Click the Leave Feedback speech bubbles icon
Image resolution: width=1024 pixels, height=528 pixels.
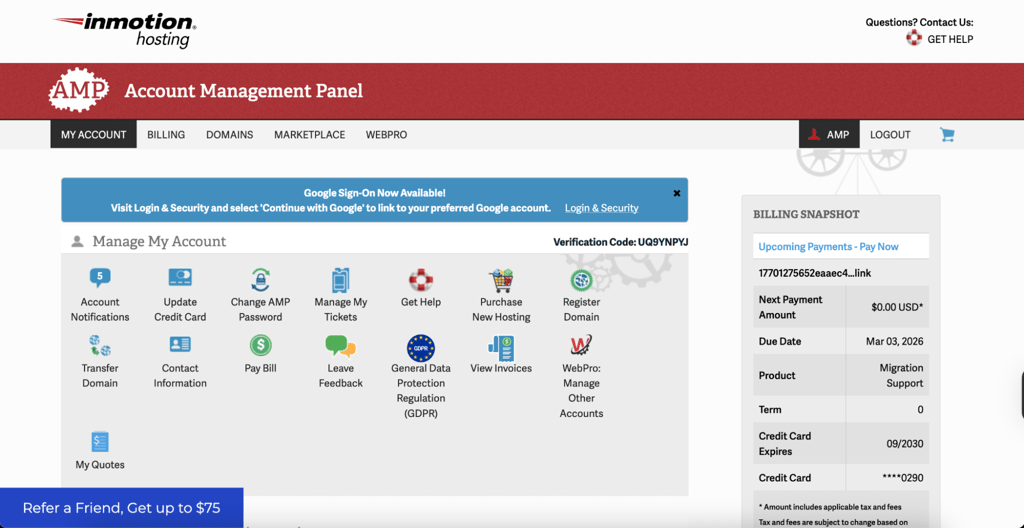coord(341,346)
